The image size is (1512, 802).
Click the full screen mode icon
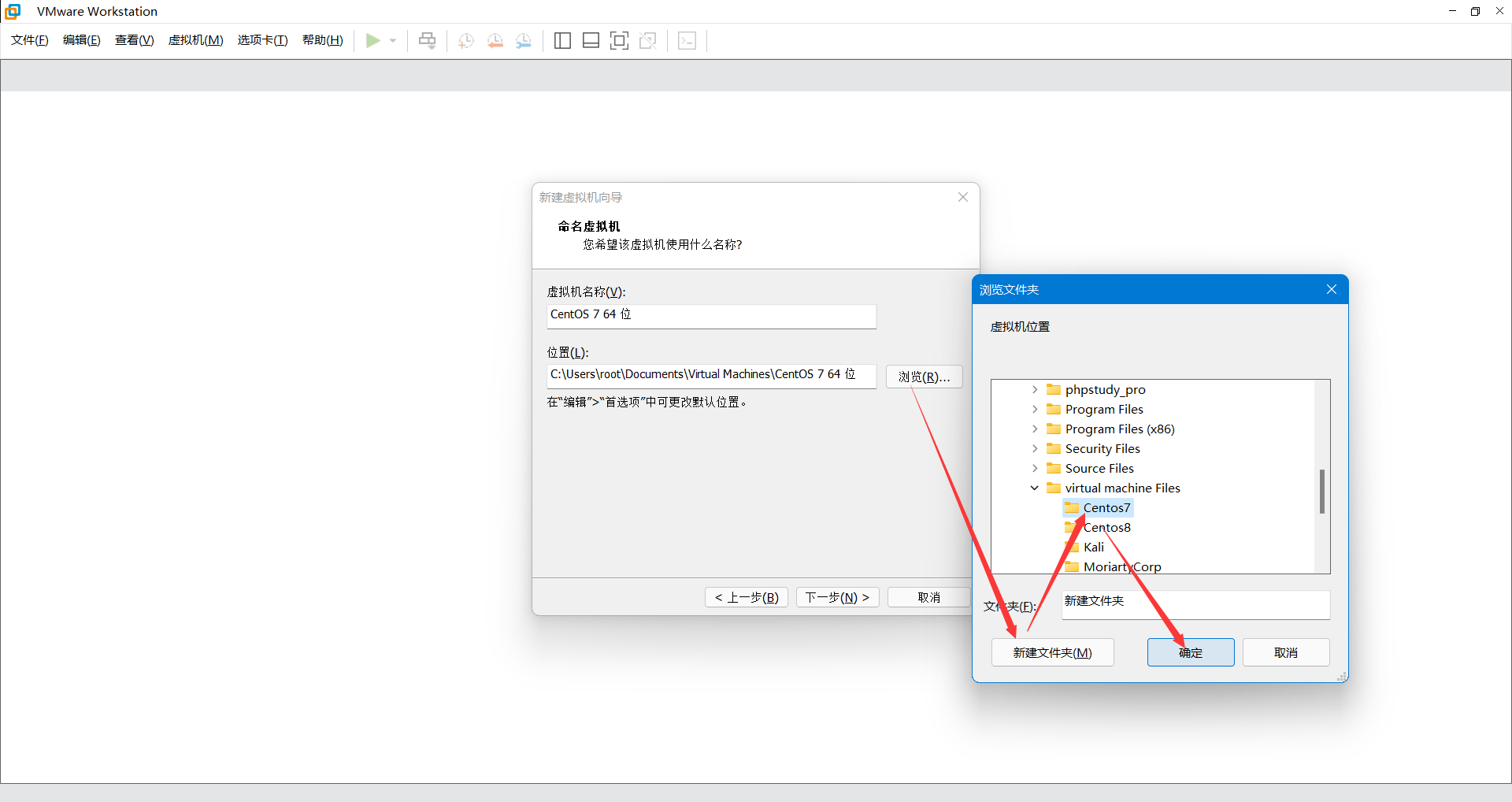(620, 40)
